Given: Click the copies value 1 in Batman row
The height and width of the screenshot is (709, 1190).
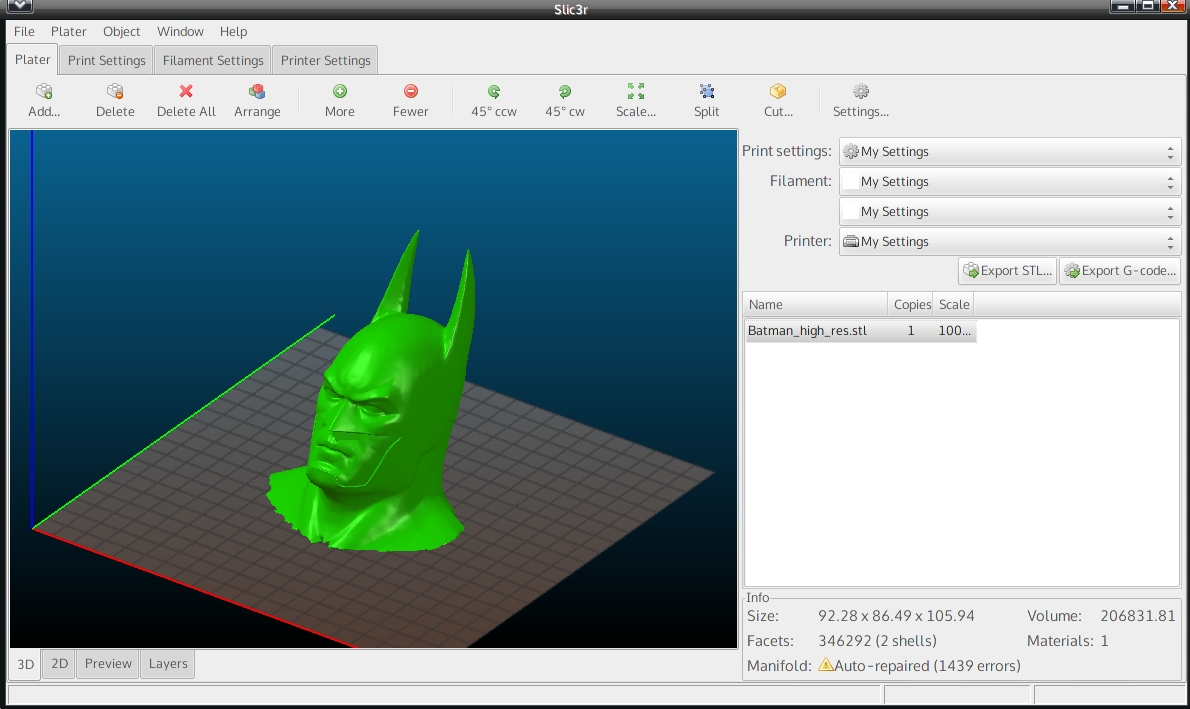Looking at the screenshot, I should 911,331.
